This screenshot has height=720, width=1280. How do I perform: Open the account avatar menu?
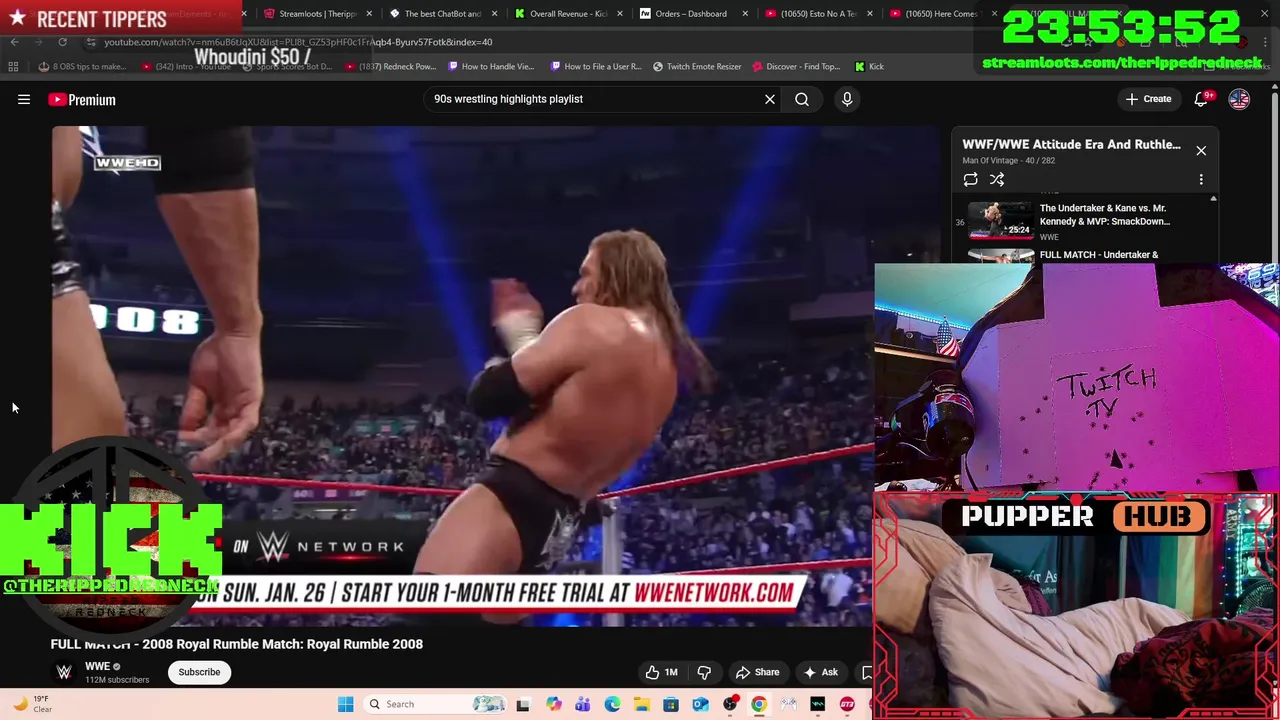[x=1239, y=99]
